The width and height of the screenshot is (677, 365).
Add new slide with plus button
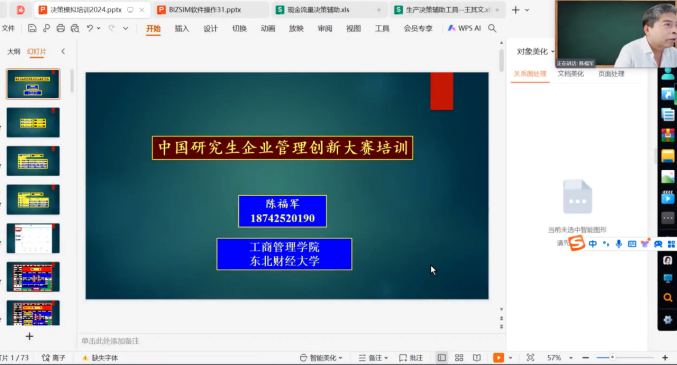tap(29, 336)
